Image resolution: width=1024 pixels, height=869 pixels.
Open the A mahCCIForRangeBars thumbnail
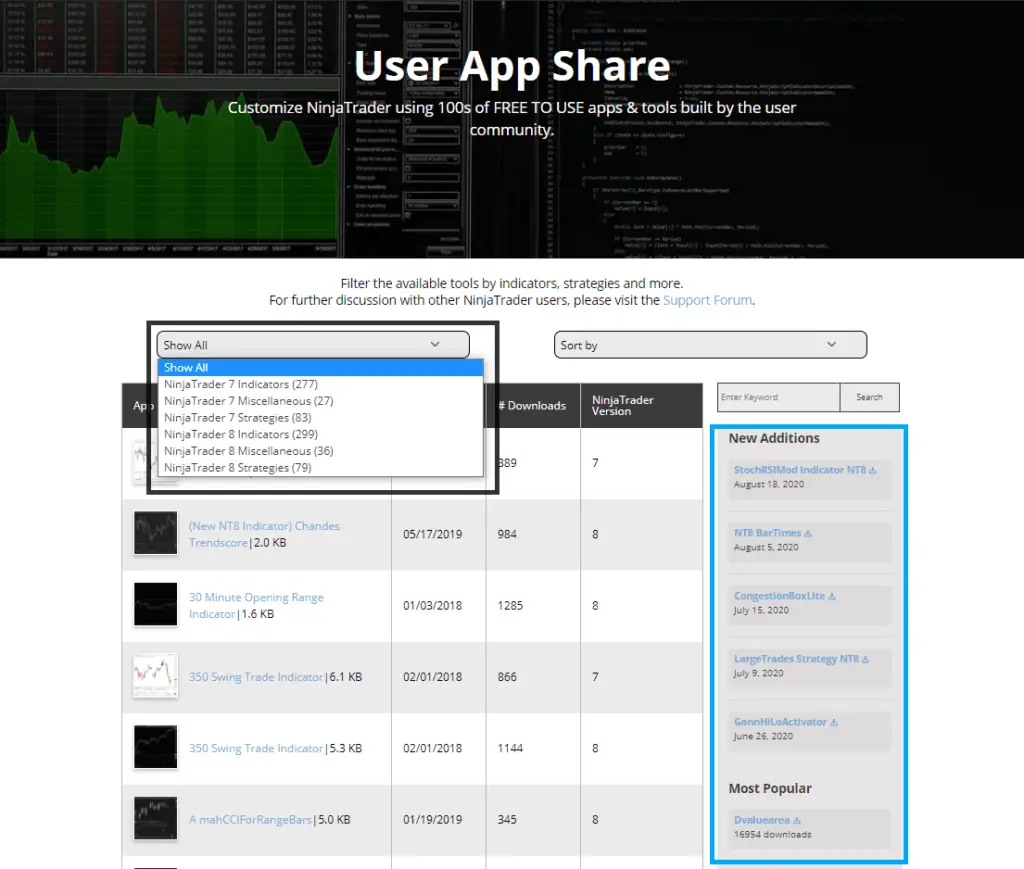click(x=155, y=818)
